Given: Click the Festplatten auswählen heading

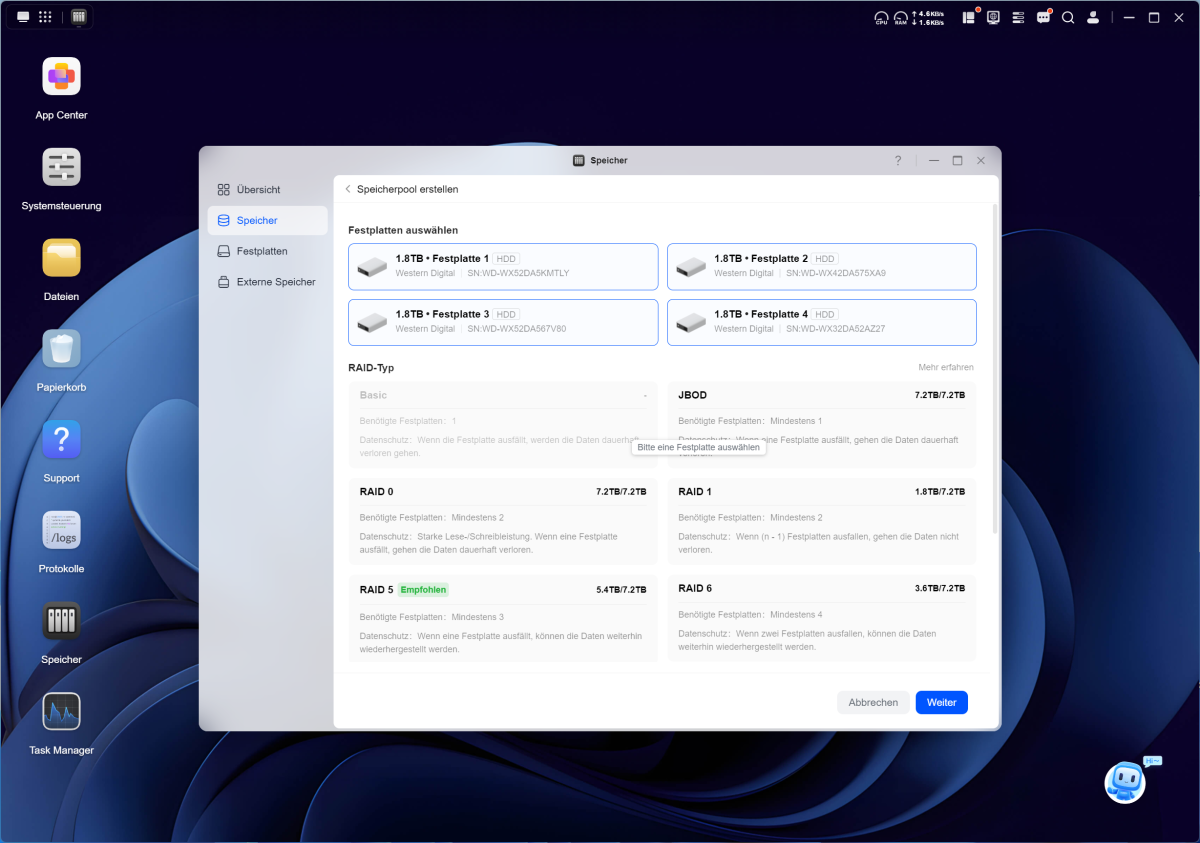Looking at the screenshot, I should point(403,230).
